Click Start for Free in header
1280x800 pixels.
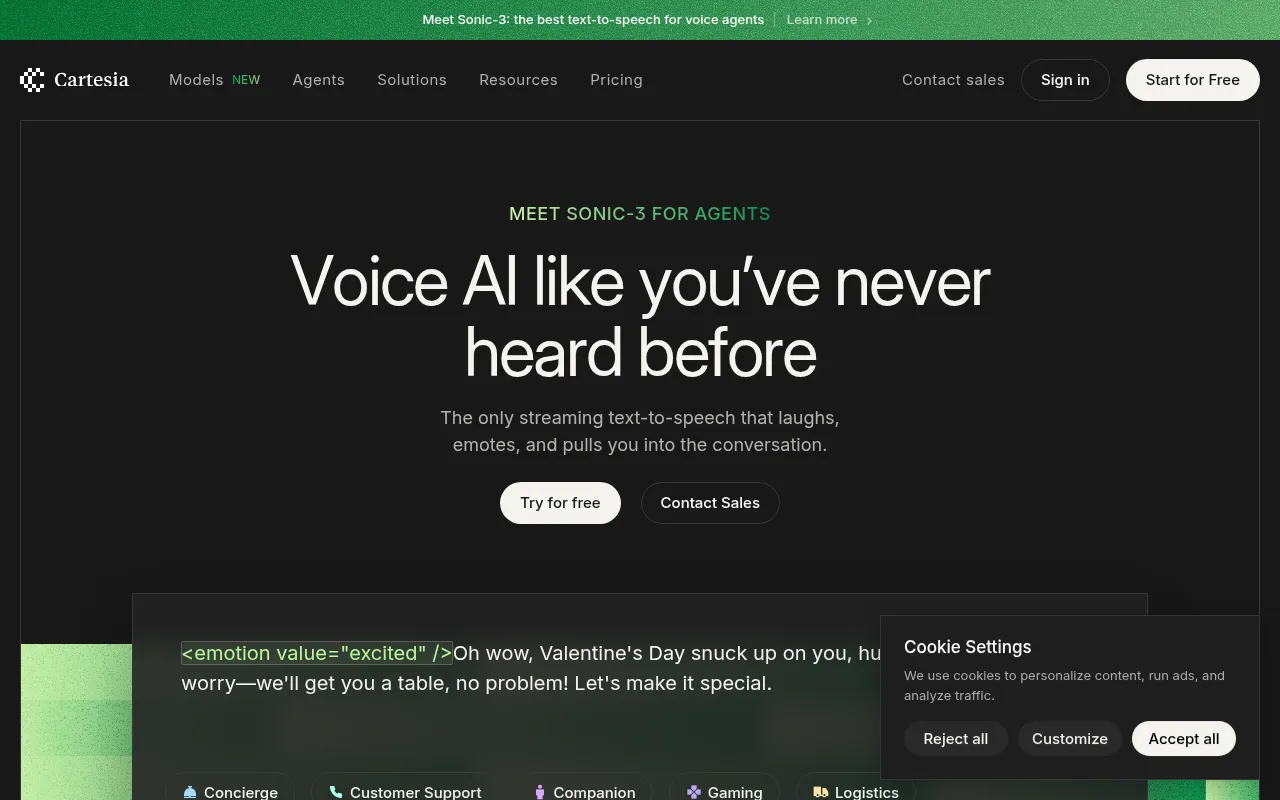click(x=1193, y=80)
